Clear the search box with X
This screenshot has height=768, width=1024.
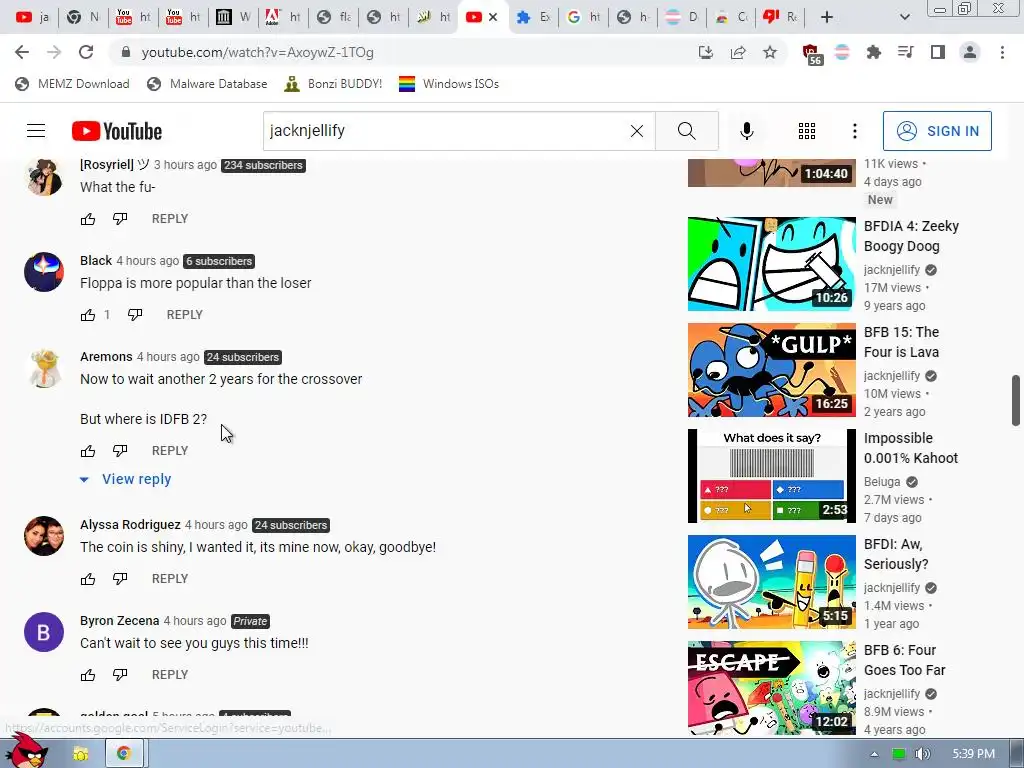coord(637,131)
